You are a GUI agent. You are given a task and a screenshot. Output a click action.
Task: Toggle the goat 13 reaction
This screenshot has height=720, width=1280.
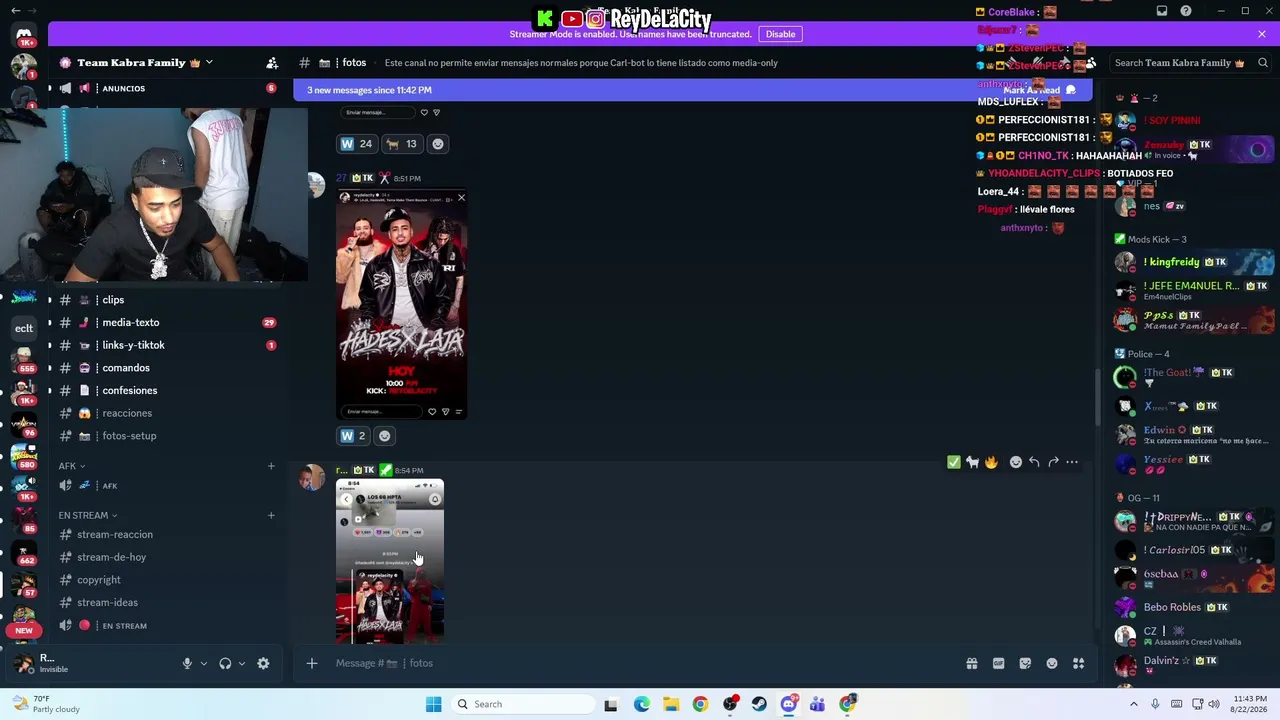tap(402, 144)
